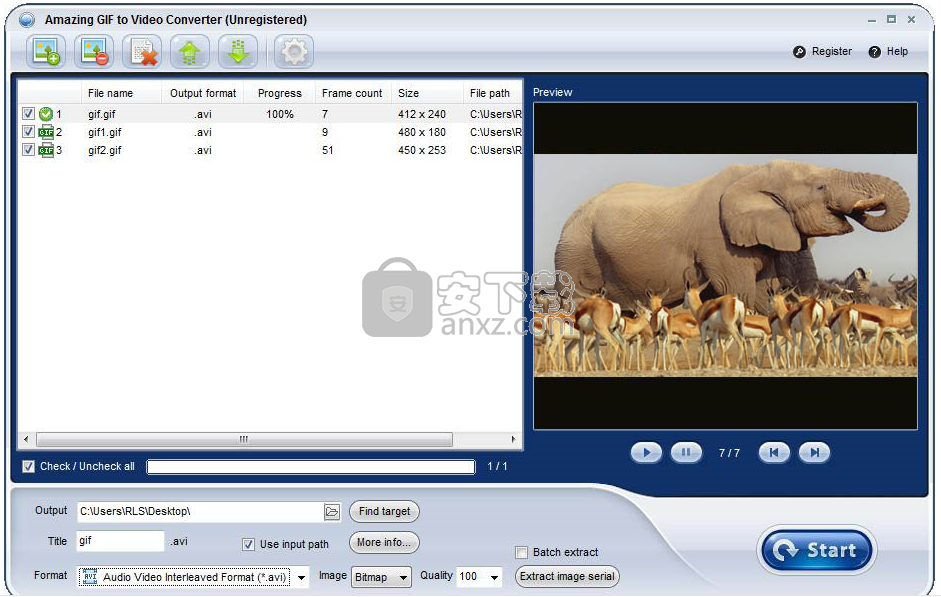This screenshot has height=597, width=941.
Task: Click the GIF icon for gif2.gif row
Action: click(46, 150)
